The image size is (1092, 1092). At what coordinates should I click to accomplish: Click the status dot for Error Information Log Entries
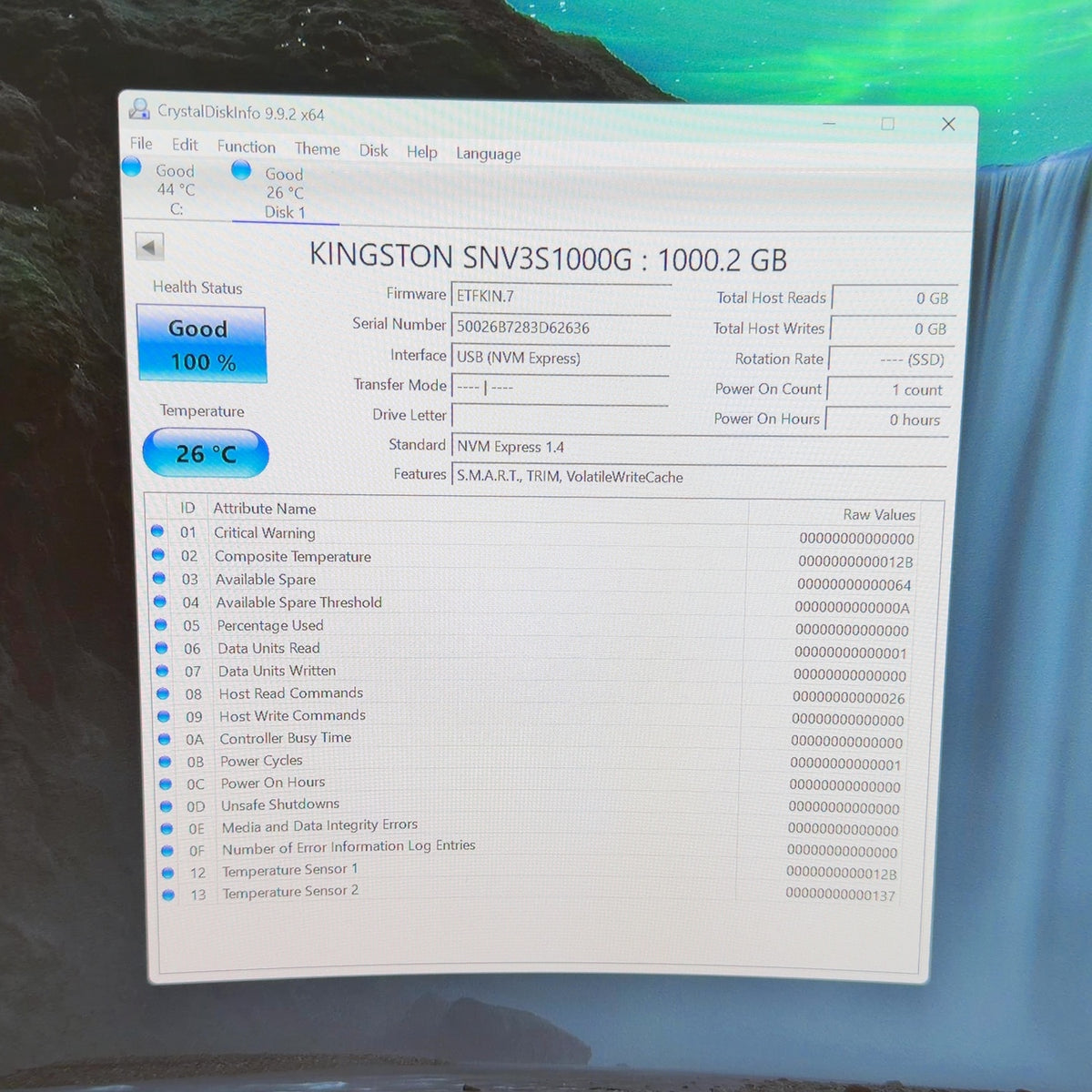167,850
